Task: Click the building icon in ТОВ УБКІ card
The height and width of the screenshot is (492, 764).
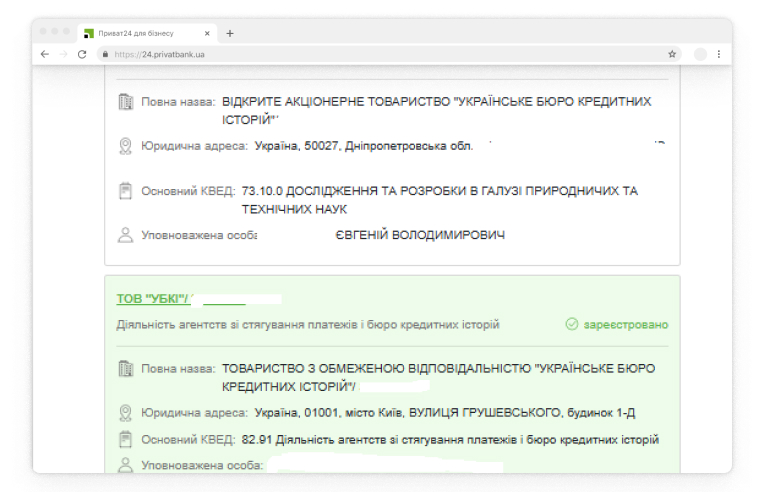Action: [126, 368]
